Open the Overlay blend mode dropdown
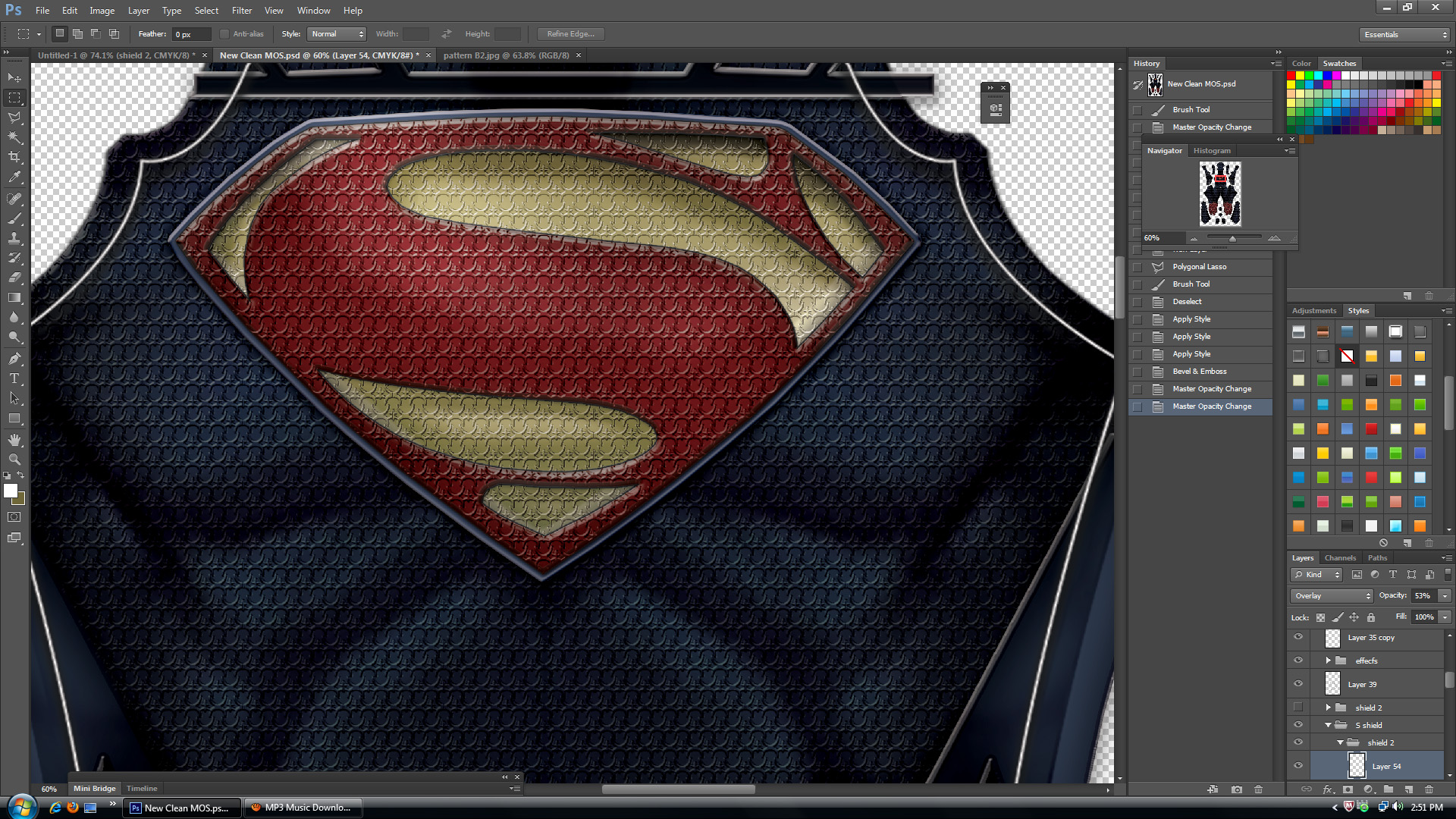Screen dimensions: 1456x819 click(x=1332, y=596)
